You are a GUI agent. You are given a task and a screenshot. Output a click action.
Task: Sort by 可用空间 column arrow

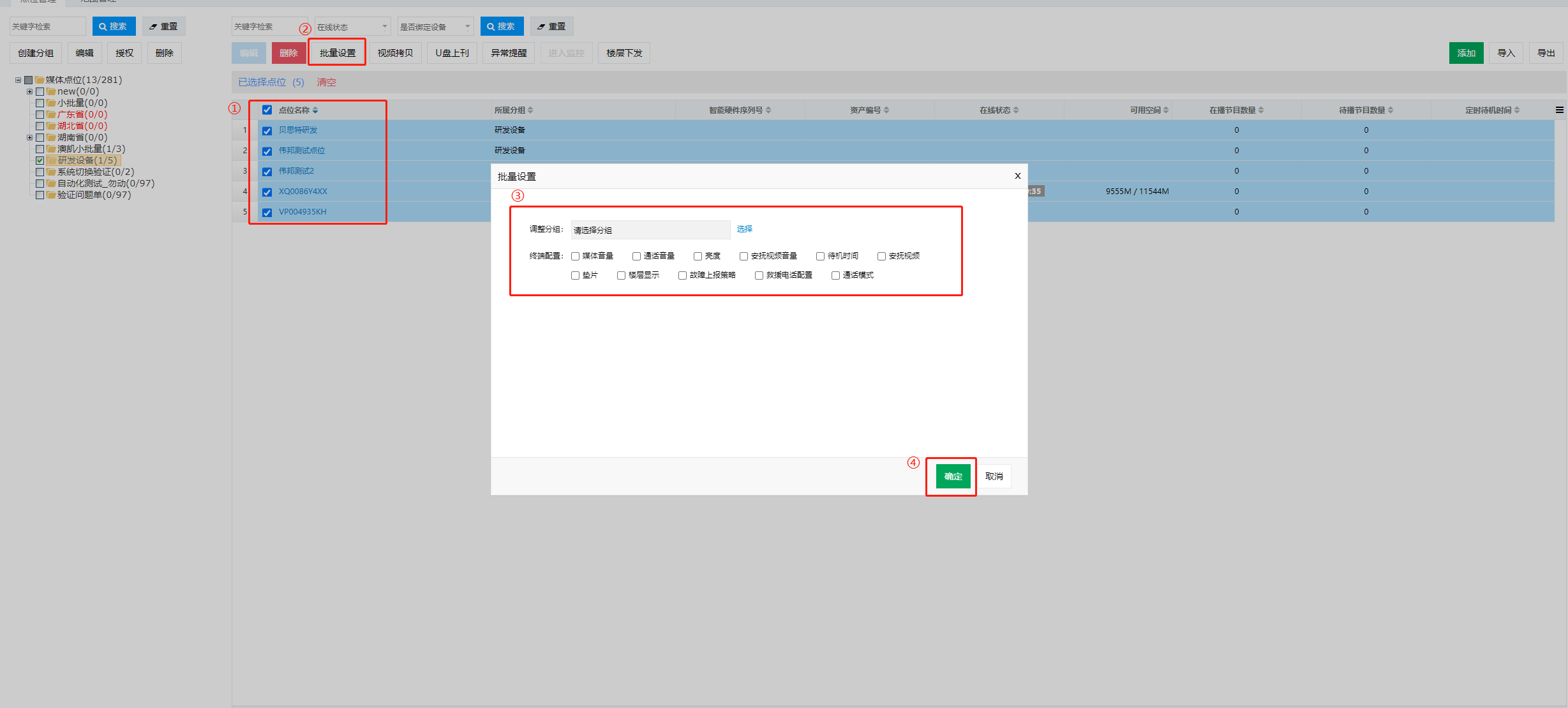pos(1166,110)
